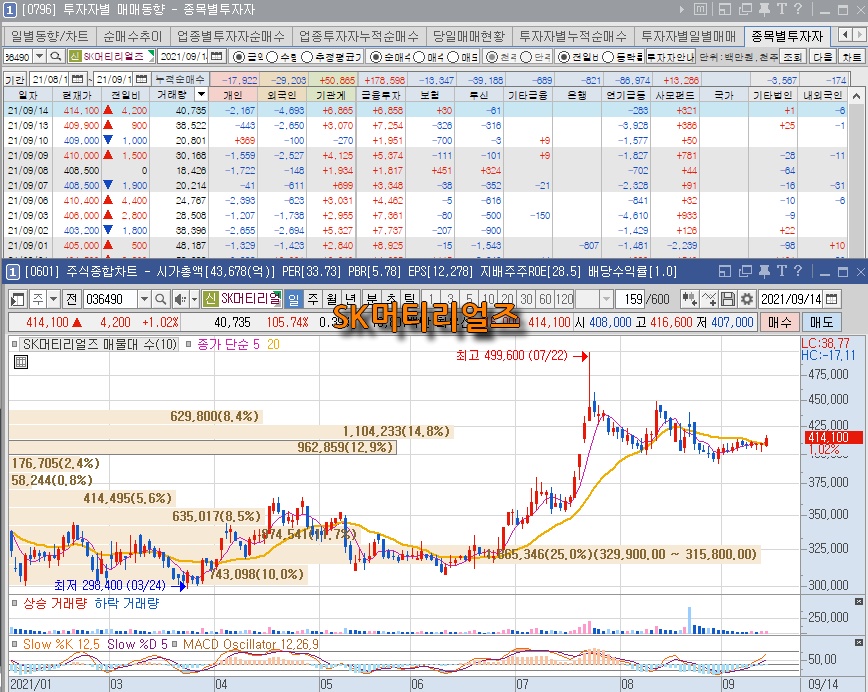Viewport: 868px width, 692px height.
Task: Click 신 icon beside SK머티리얼 in chart
Action: [x=210, y=299]
